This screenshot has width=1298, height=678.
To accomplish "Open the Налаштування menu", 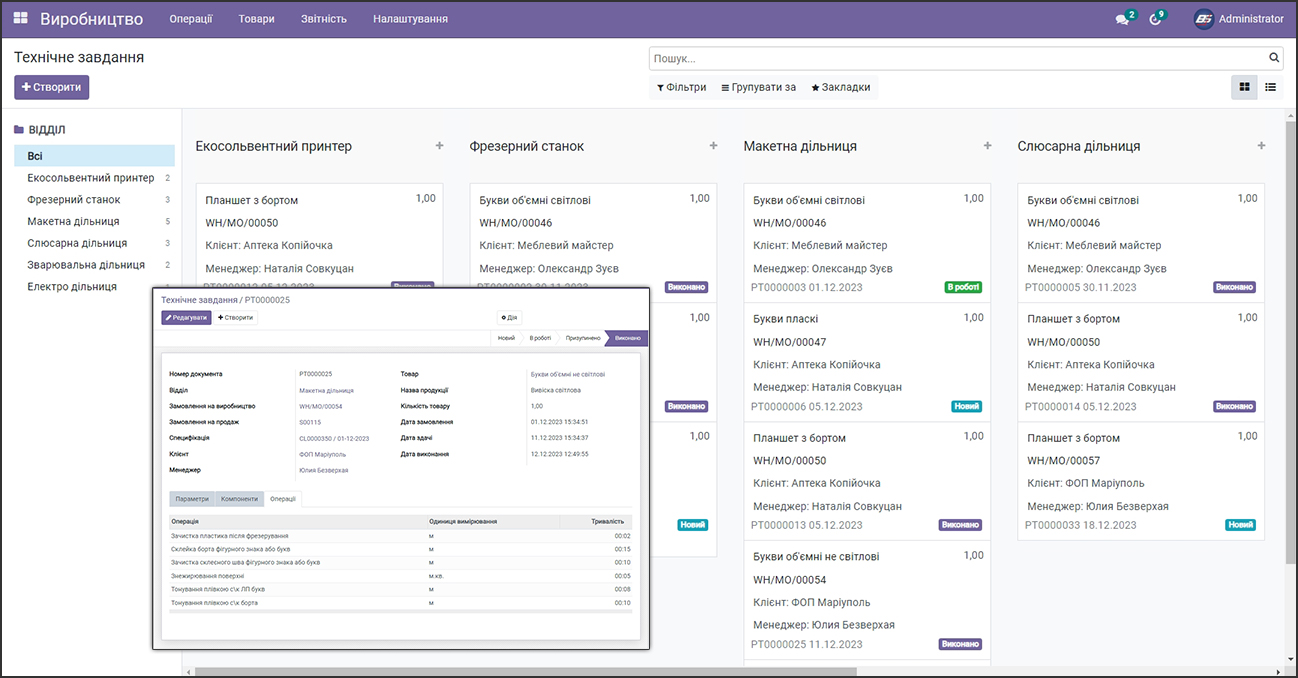I will tap(410, 18).
